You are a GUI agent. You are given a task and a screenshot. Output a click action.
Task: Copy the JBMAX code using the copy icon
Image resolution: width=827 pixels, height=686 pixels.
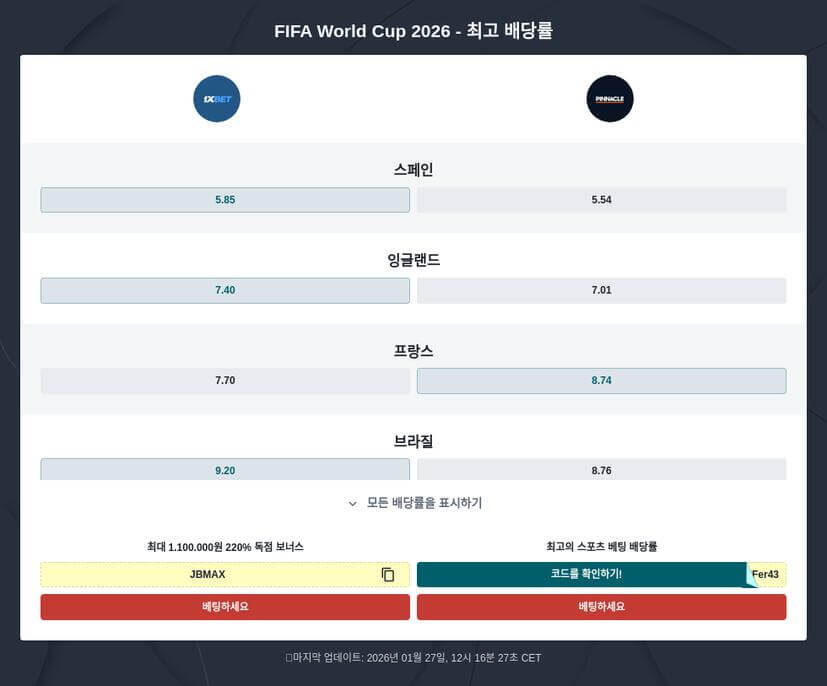387,574
